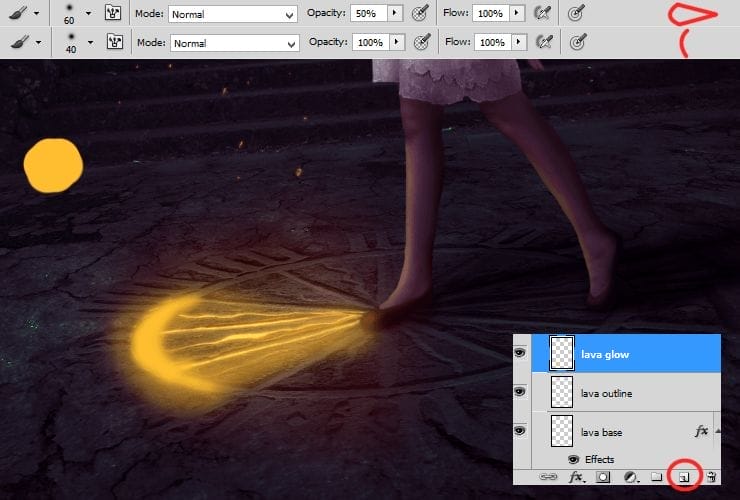The image size is (740, 500).
Task: Create a new group folder icon
Action: (x=657, y=476)
